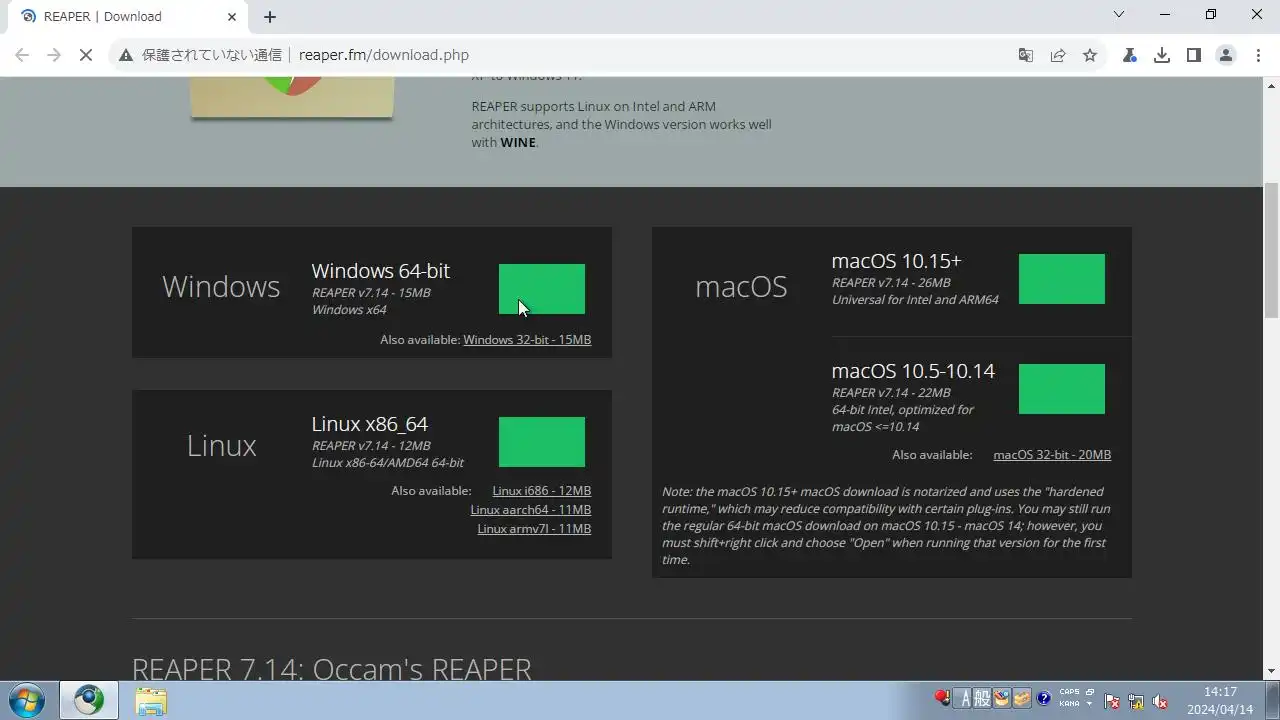Screen dimensions: 1280x720
Task: Open the macOS 32-bit - 20MB link
Action: [1052, 455]
